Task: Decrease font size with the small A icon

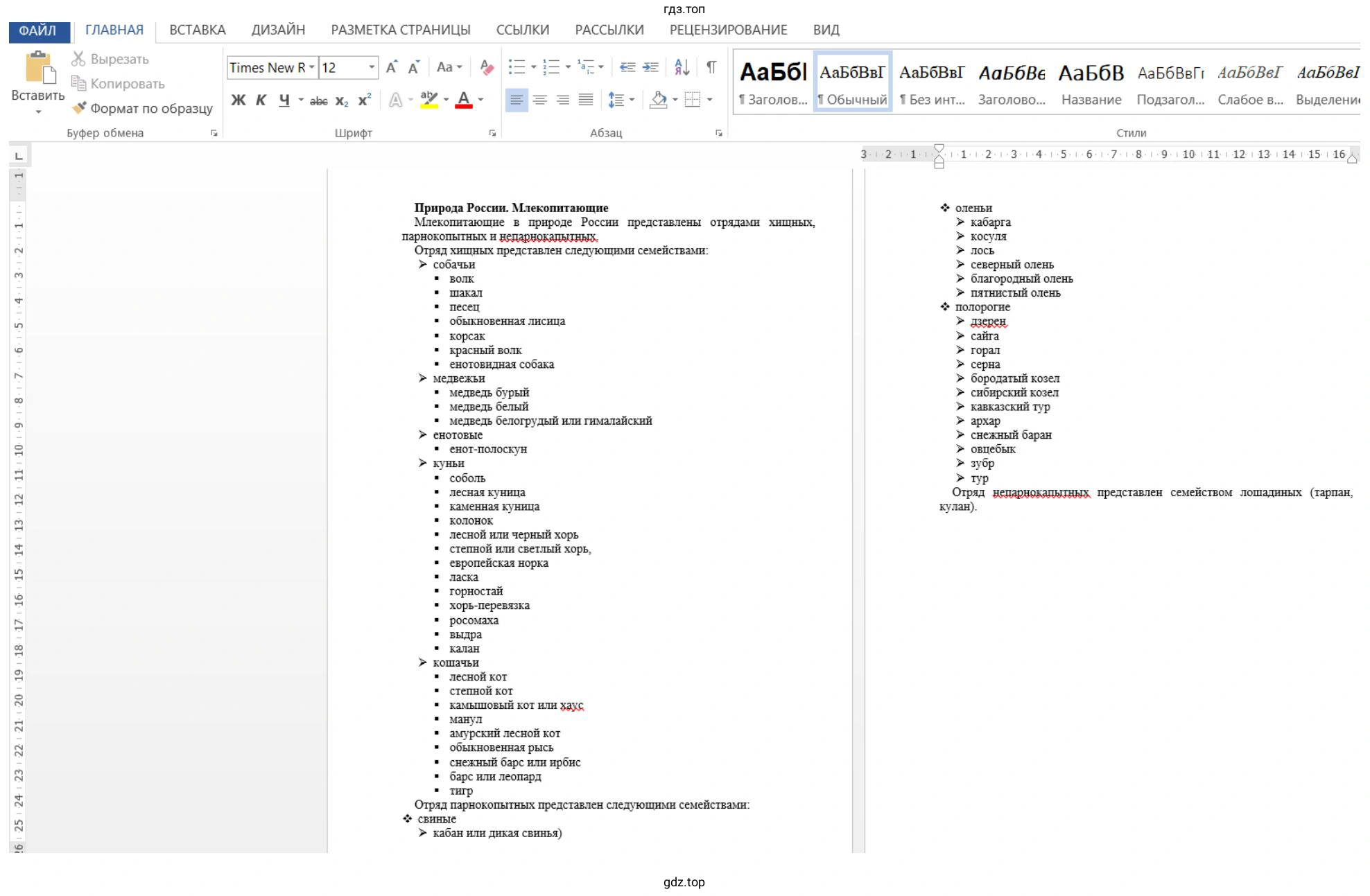Action: pyautogui.click(x=414, y=67)
